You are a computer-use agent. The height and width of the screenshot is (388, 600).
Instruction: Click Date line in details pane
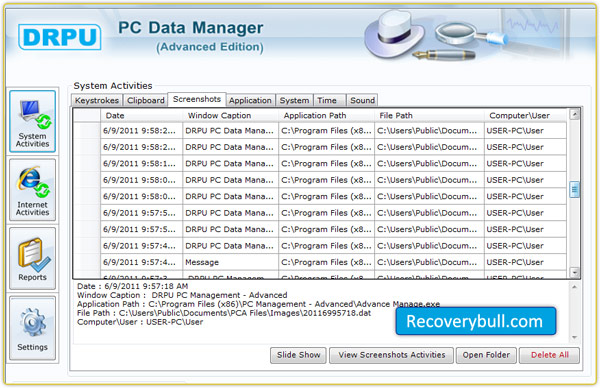(132, 286)
